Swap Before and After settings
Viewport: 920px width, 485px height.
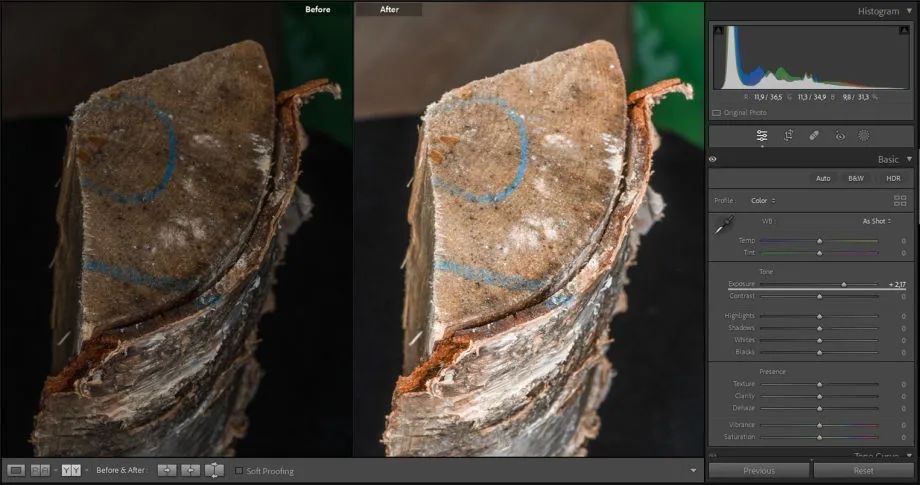pos(214,470)
